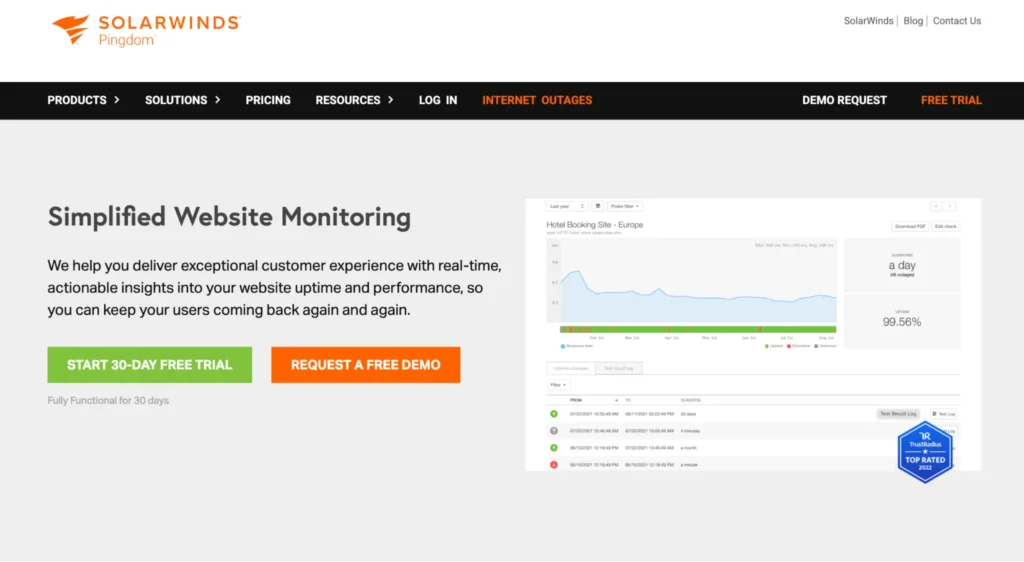Click the previous arrow in the dashboard
The image size is (1024, 562).
pos(936,206)
